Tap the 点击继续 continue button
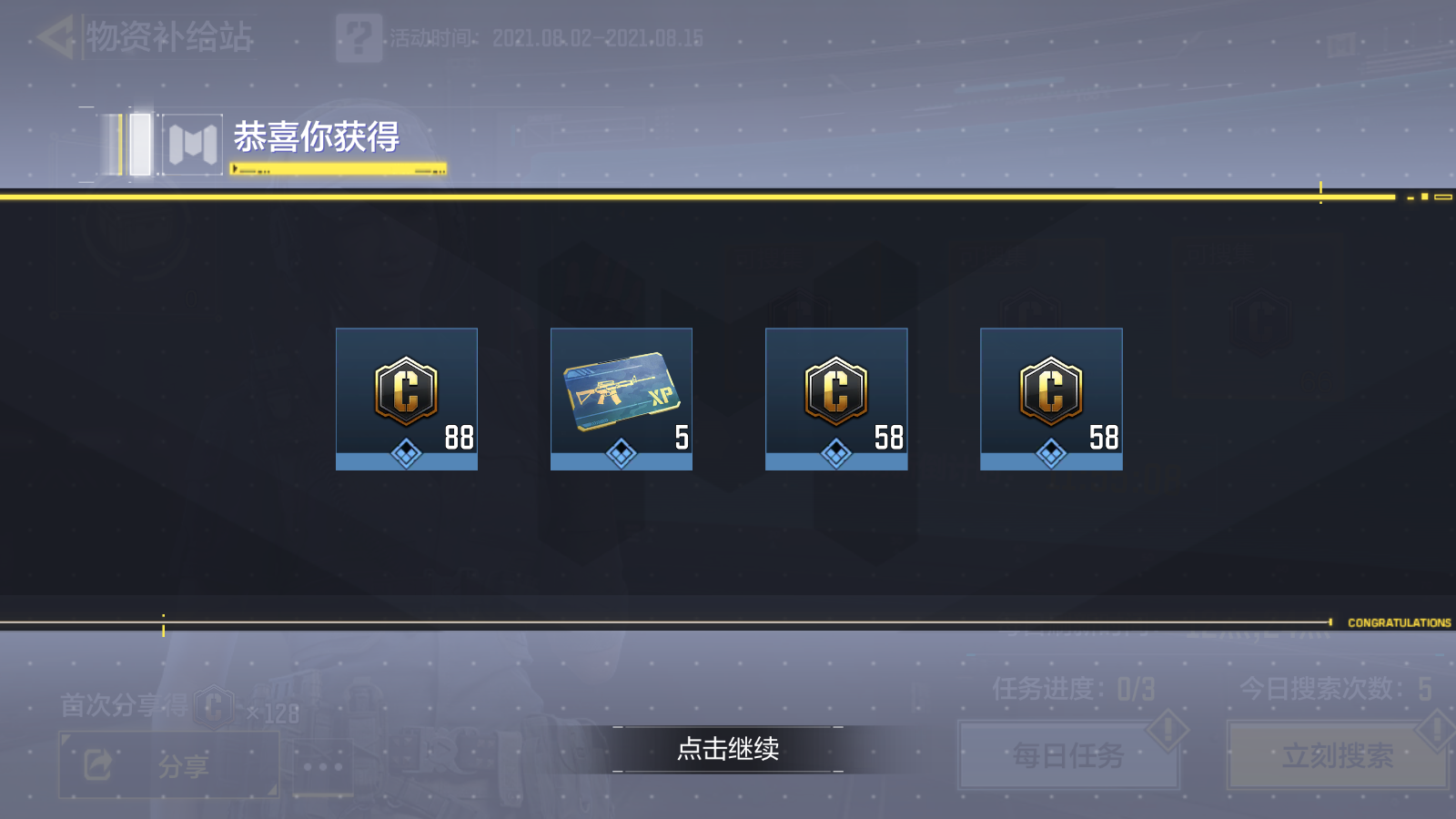Viewport: 1456px width, 819px height. click(728, 749)
